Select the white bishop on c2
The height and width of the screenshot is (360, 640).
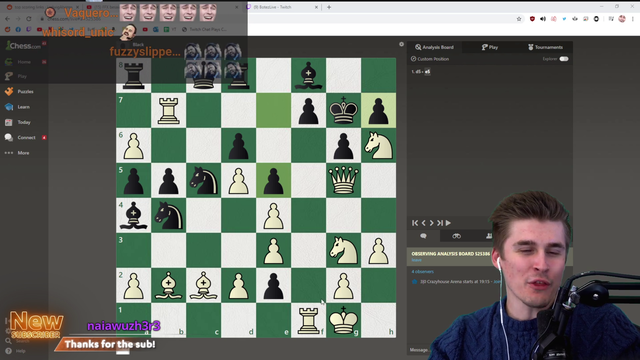[204, 285]
